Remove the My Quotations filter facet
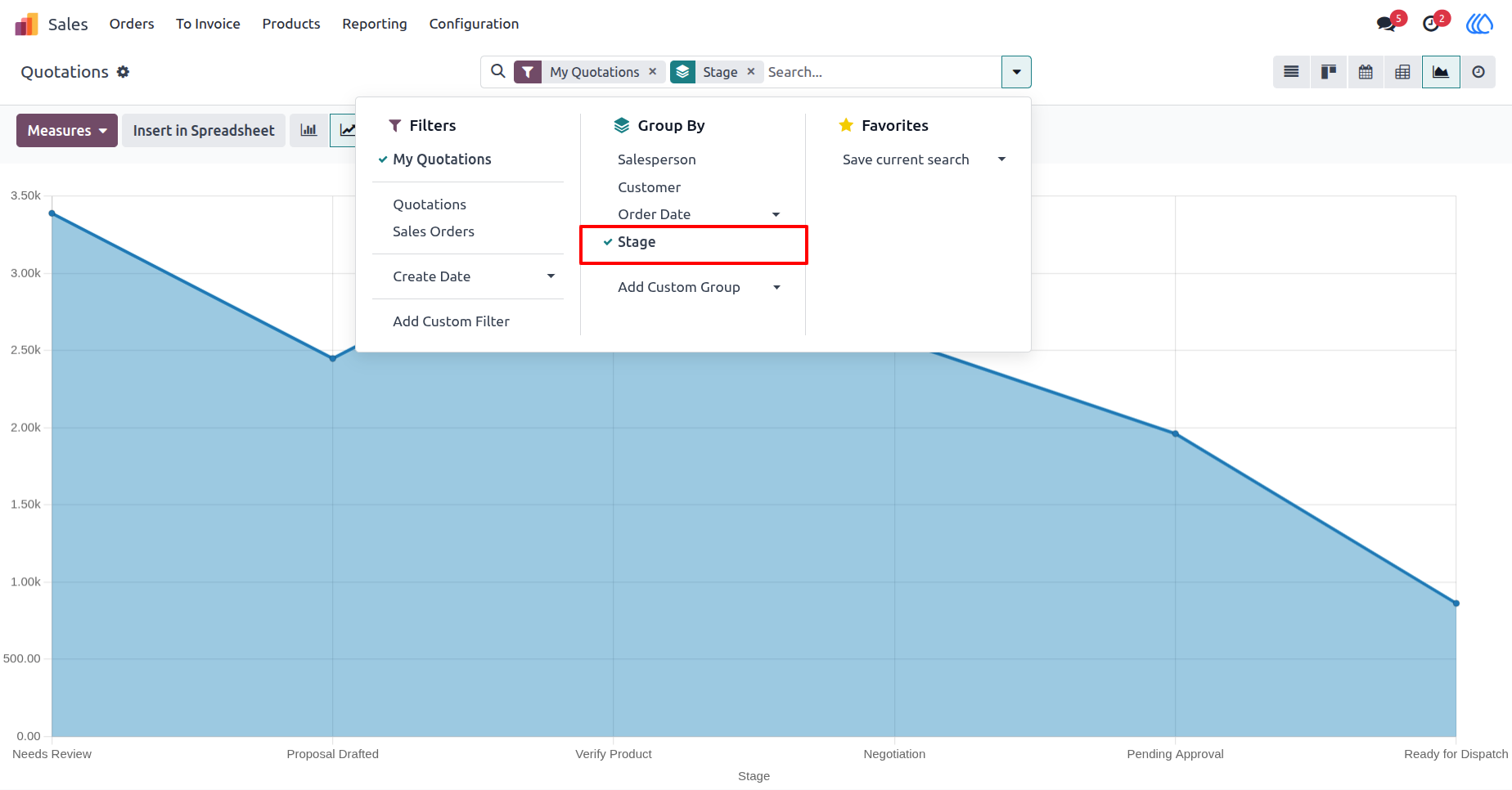 click(653, 72)
